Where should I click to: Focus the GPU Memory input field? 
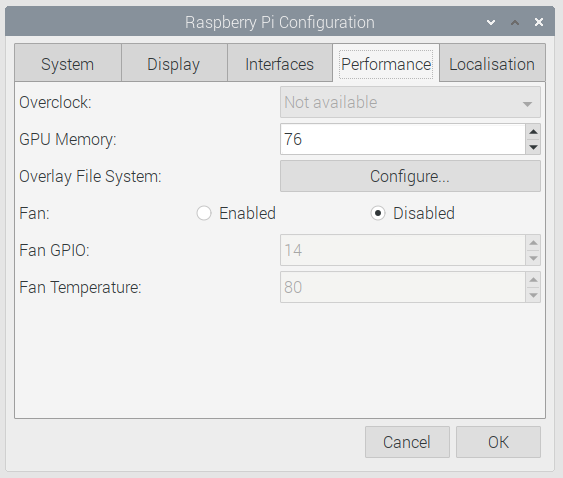click(x=403, y=139)
